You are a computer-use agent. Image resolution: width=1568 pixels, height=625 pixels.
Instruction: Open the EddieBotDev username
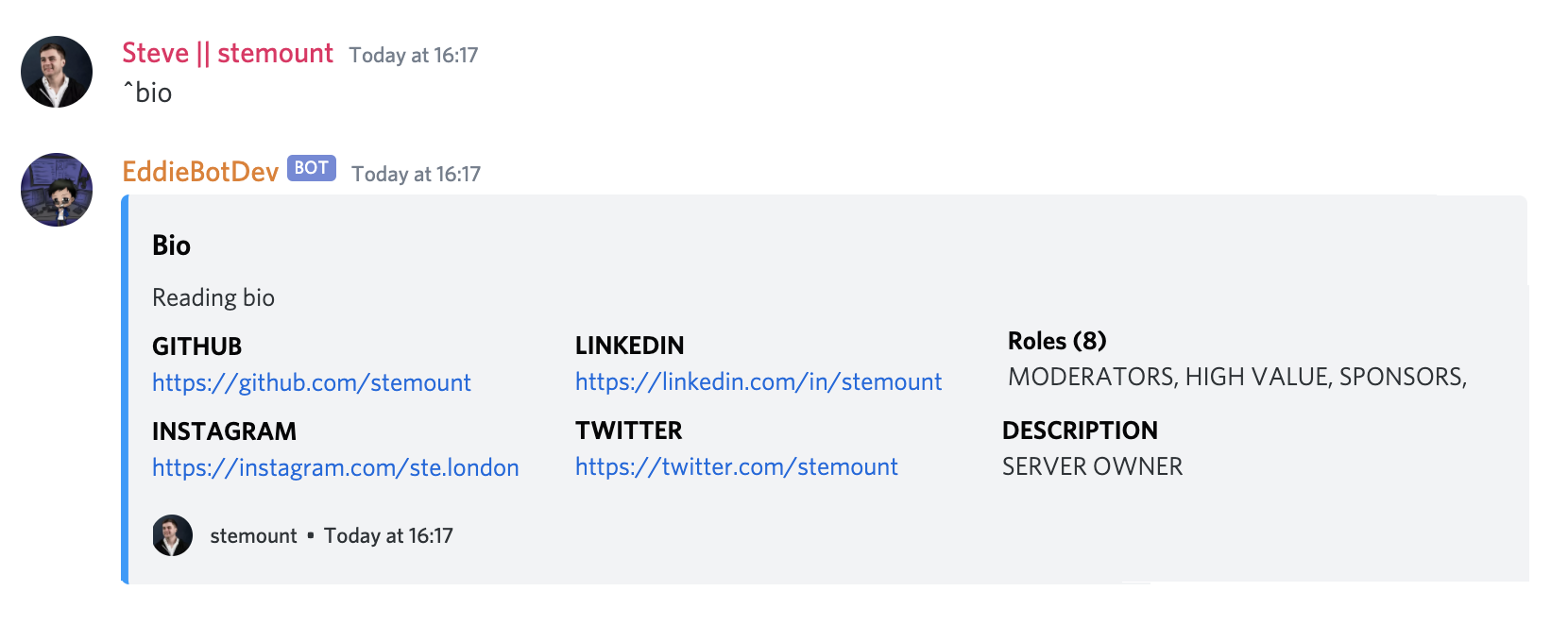pos(200,171)
